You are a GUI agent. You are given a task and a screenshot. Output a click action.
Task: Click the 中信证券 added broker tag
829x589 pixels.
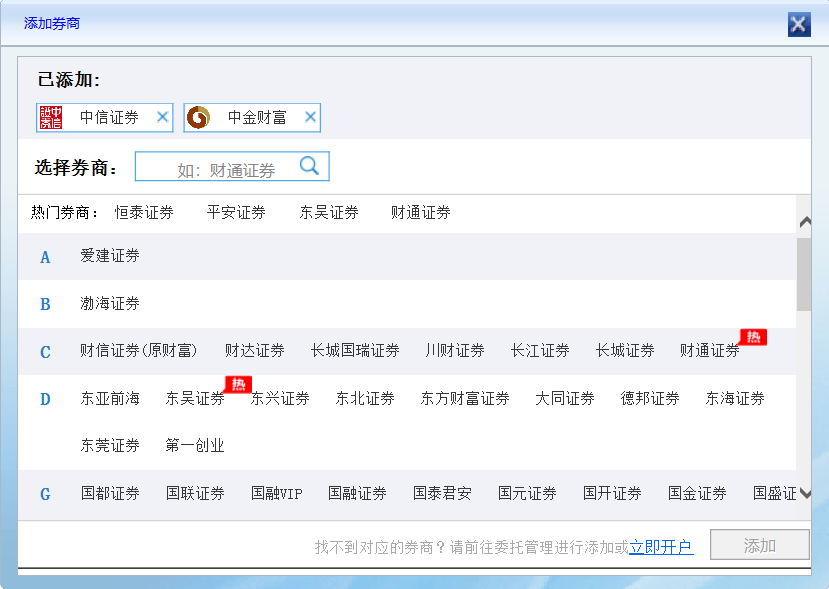point(105,117)
